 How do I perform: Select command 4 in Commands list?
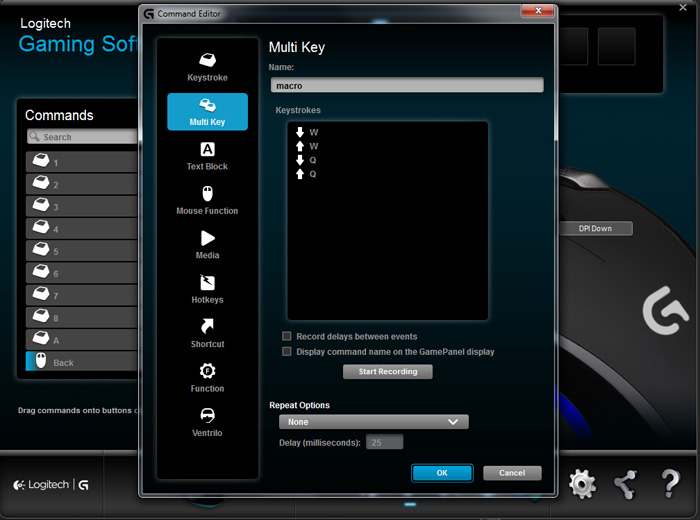81,229
